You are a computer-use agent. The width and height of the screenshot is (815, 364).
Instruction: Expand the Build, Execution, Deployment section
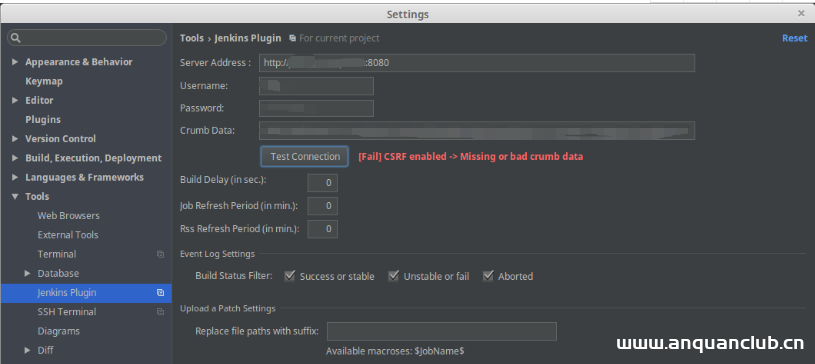15,158
